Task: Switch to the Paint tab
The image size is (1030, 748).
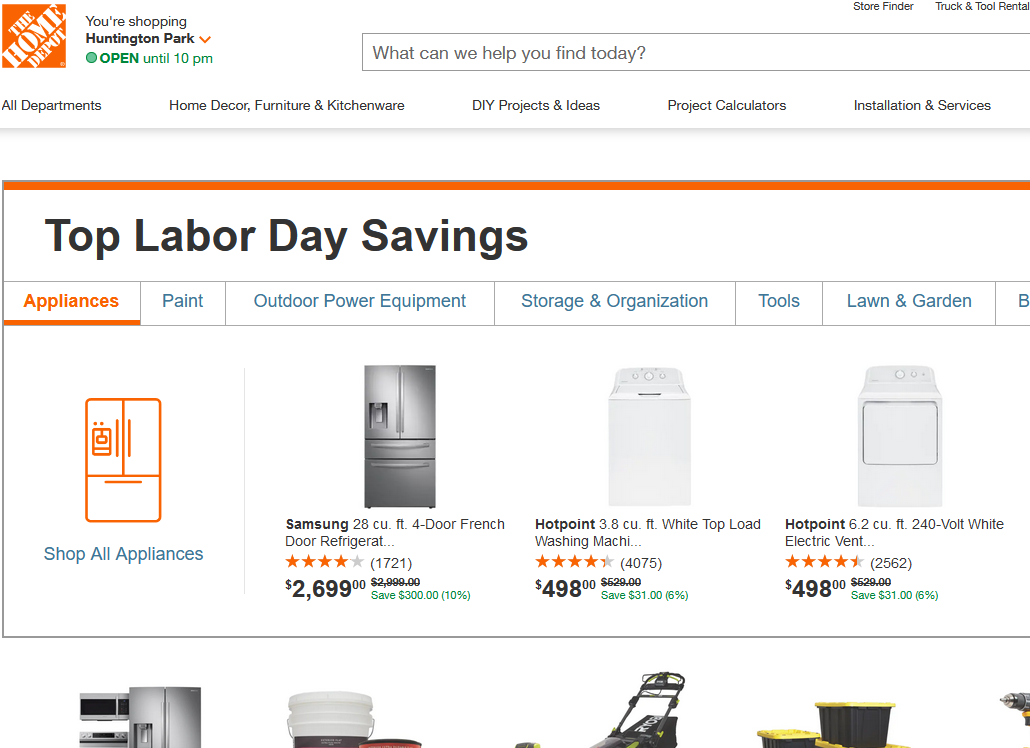Action: click(183, 301)
